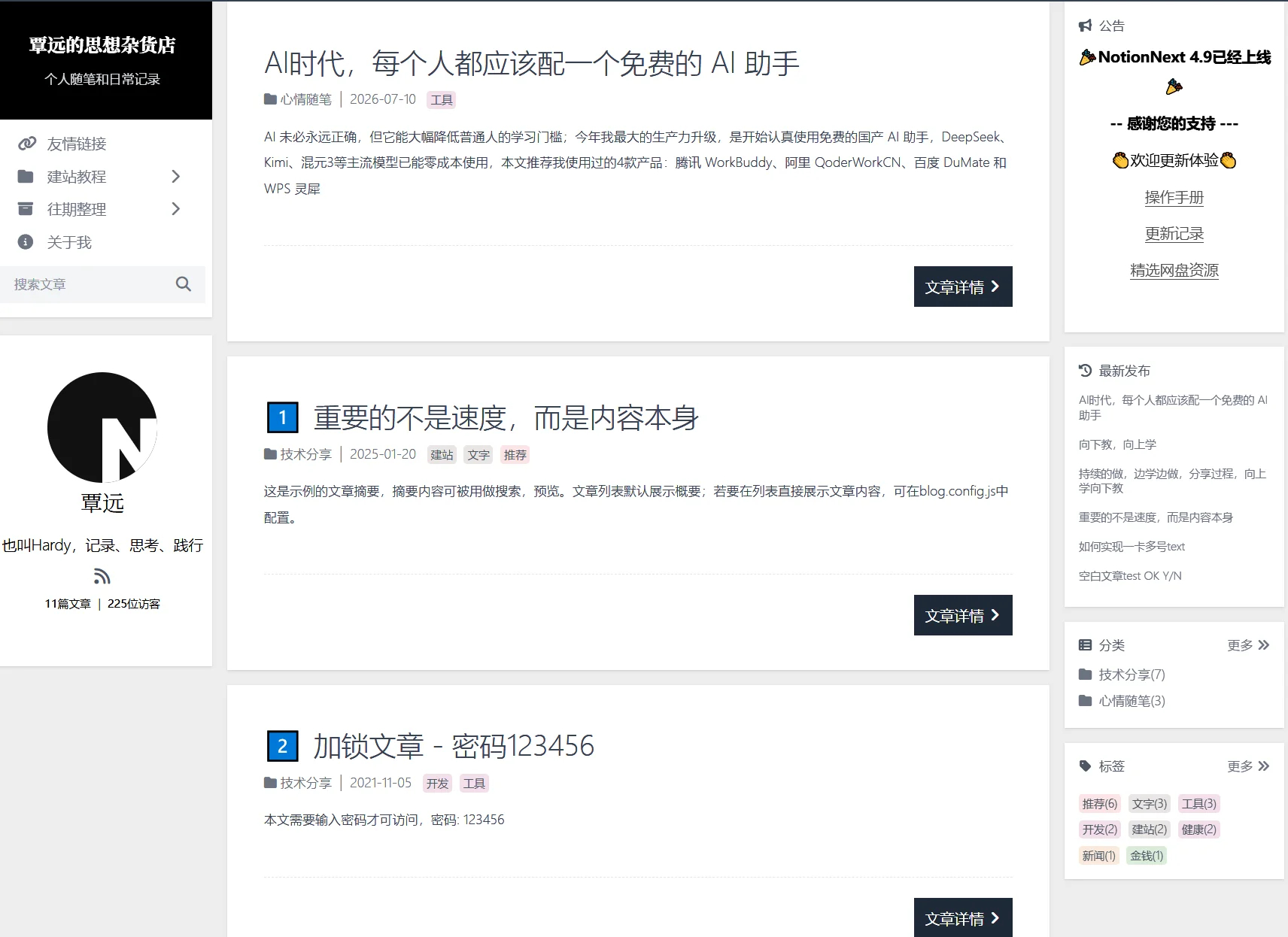Filter by tag 健康(2)

1199,829
